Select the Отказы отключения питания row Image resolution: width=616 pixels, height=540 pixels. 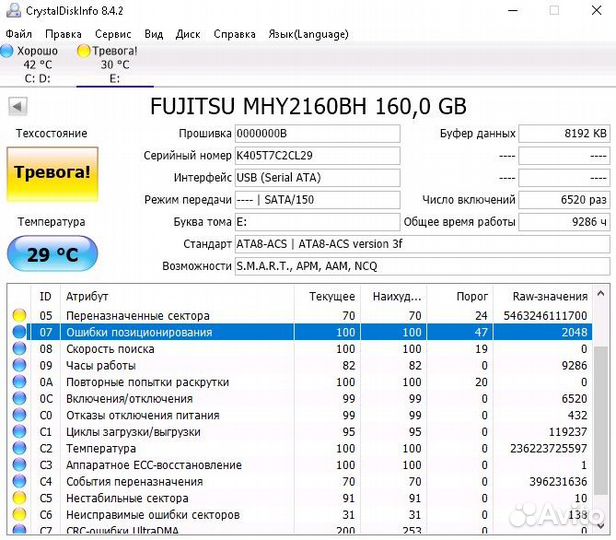click(300, 415)
